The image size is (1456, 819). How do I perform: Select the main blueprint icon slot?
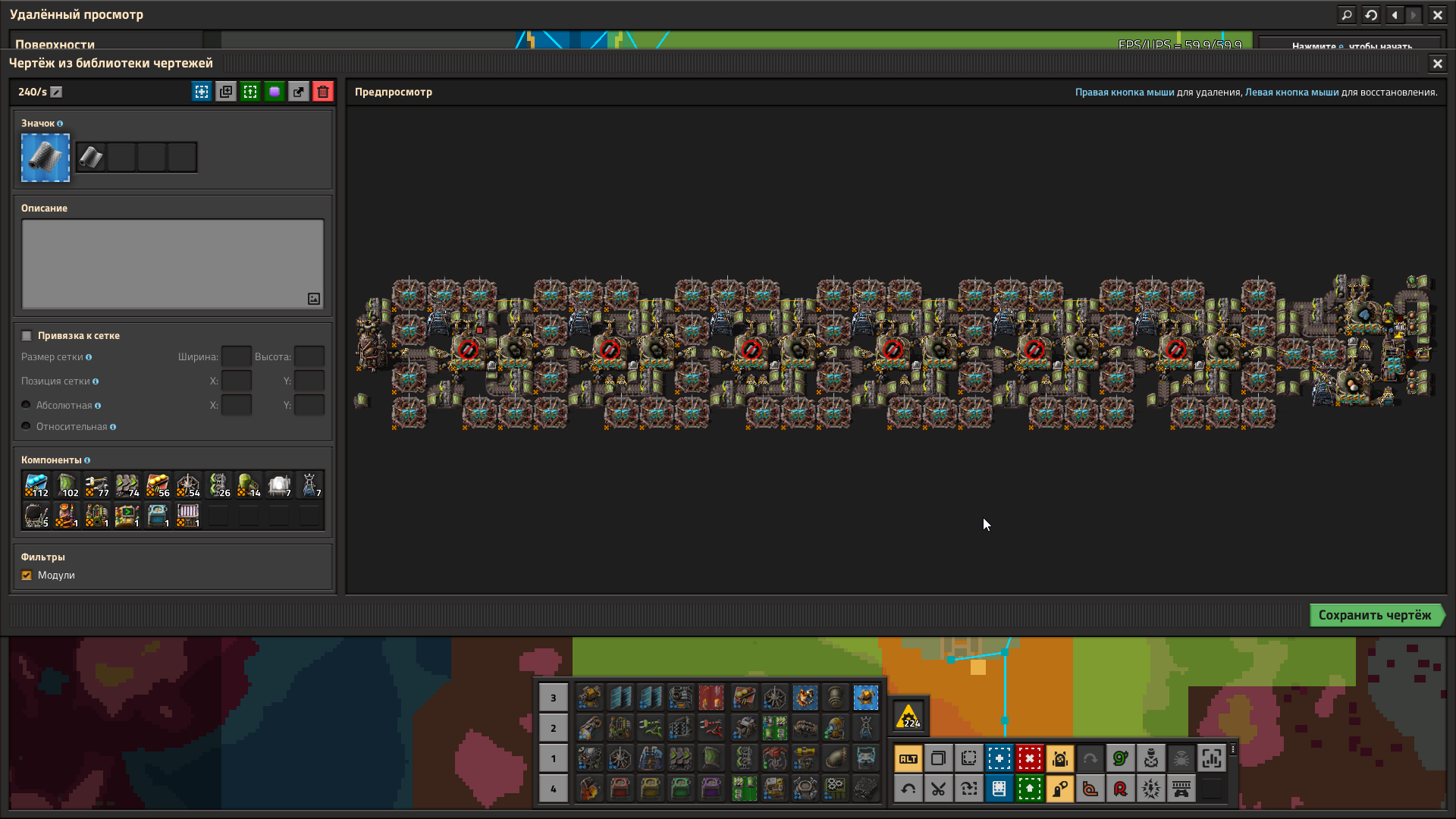tap(45, 158)
